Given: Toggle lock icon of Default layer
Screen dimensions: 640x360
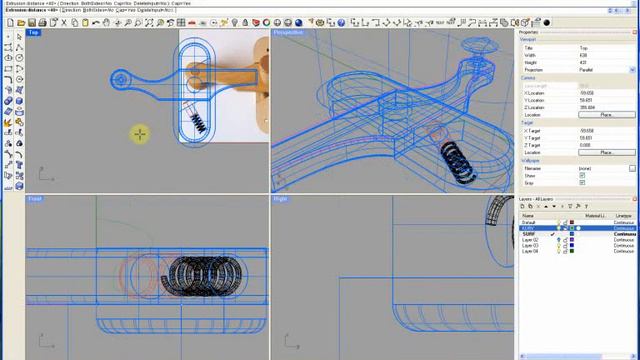Looking at the screenshot, I should [x=565, y=222].
